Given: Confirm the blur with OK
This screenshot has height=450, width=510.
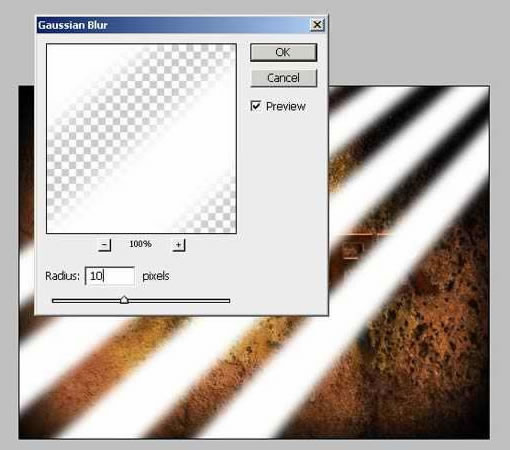Looking at the screenshot, I should tap(283, 52).
